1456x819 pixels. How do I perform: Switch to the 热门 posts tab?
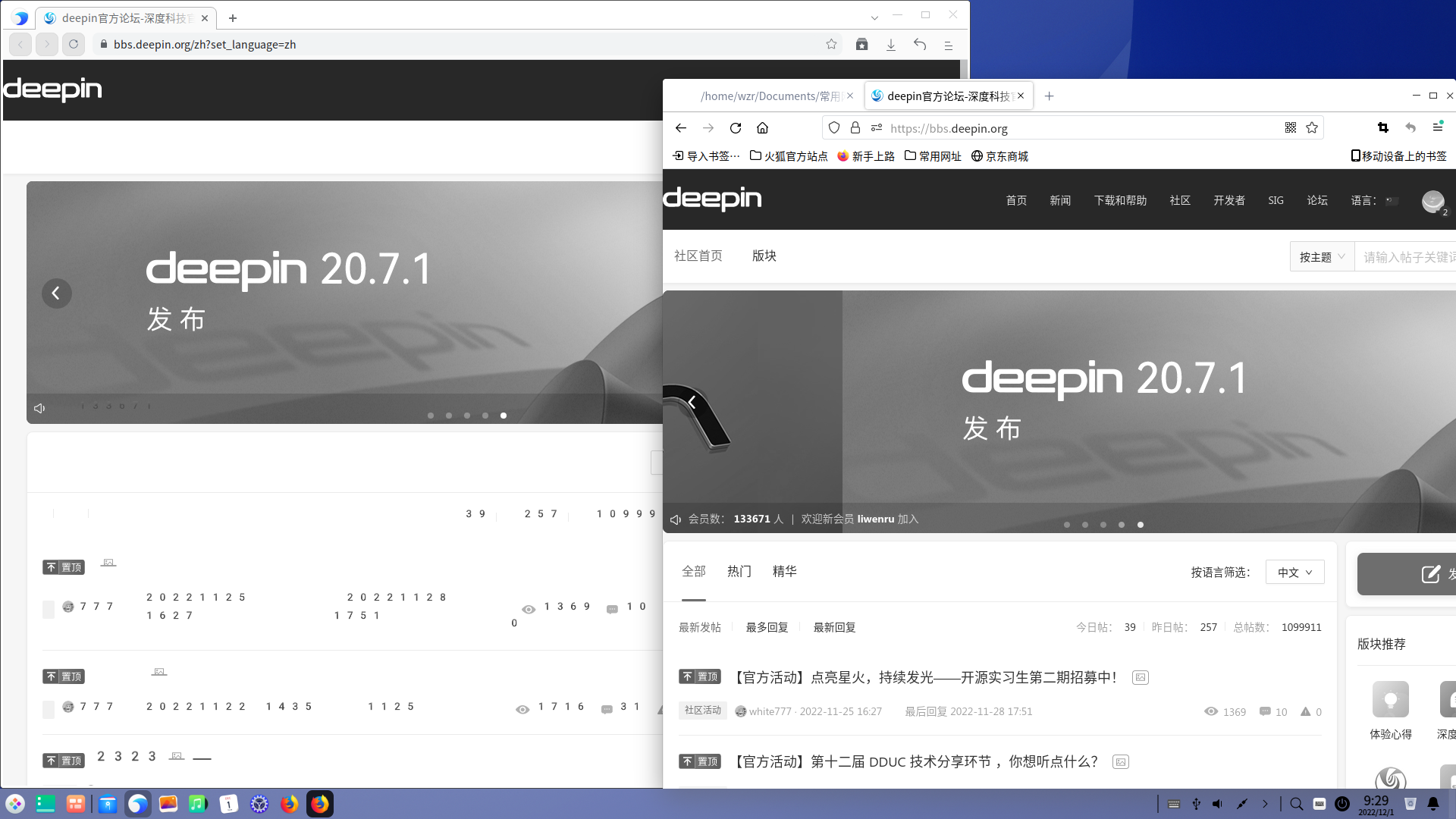739,571
